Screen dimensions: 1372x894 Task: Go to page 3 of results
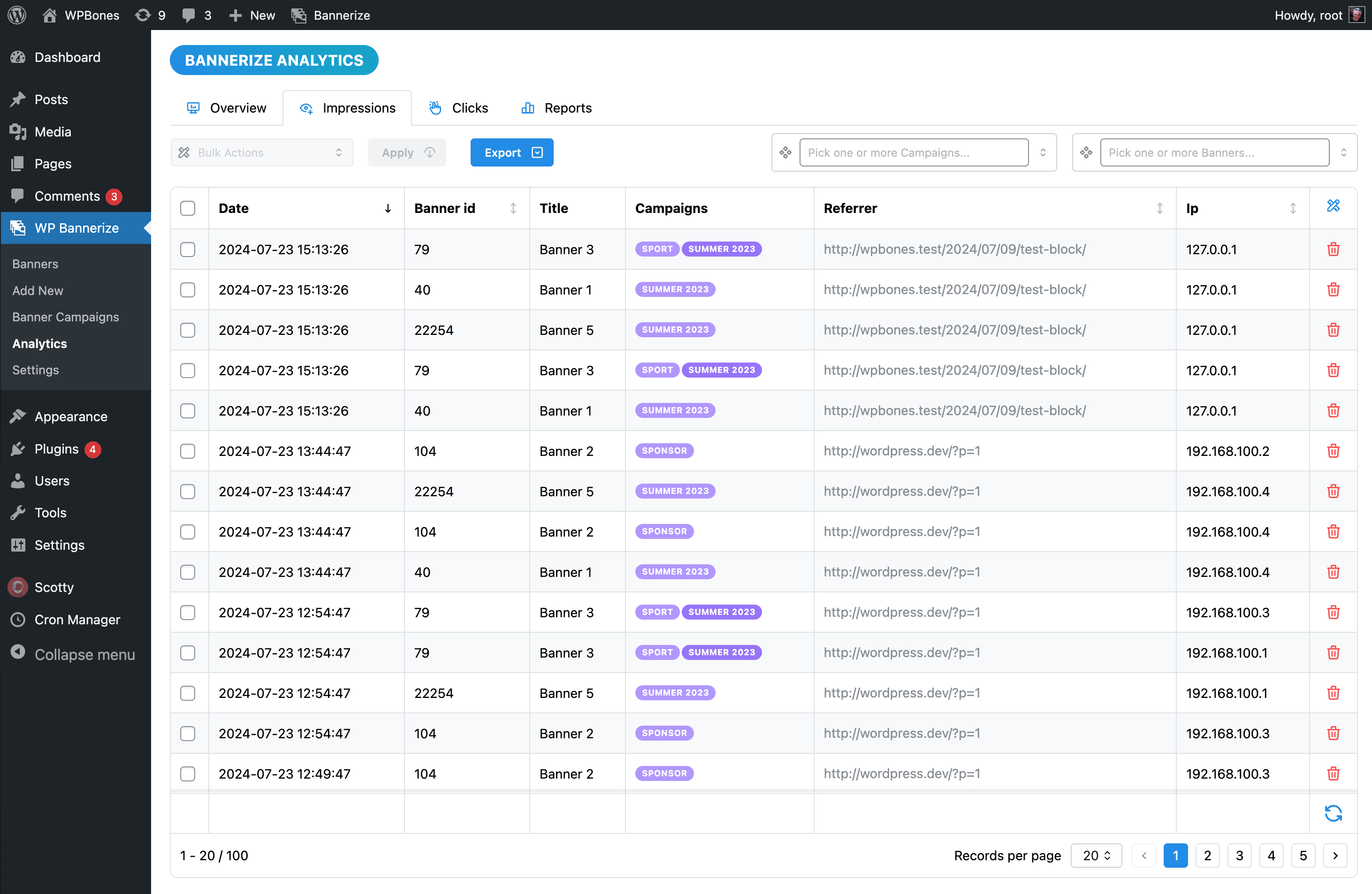tap(1239, 856)
